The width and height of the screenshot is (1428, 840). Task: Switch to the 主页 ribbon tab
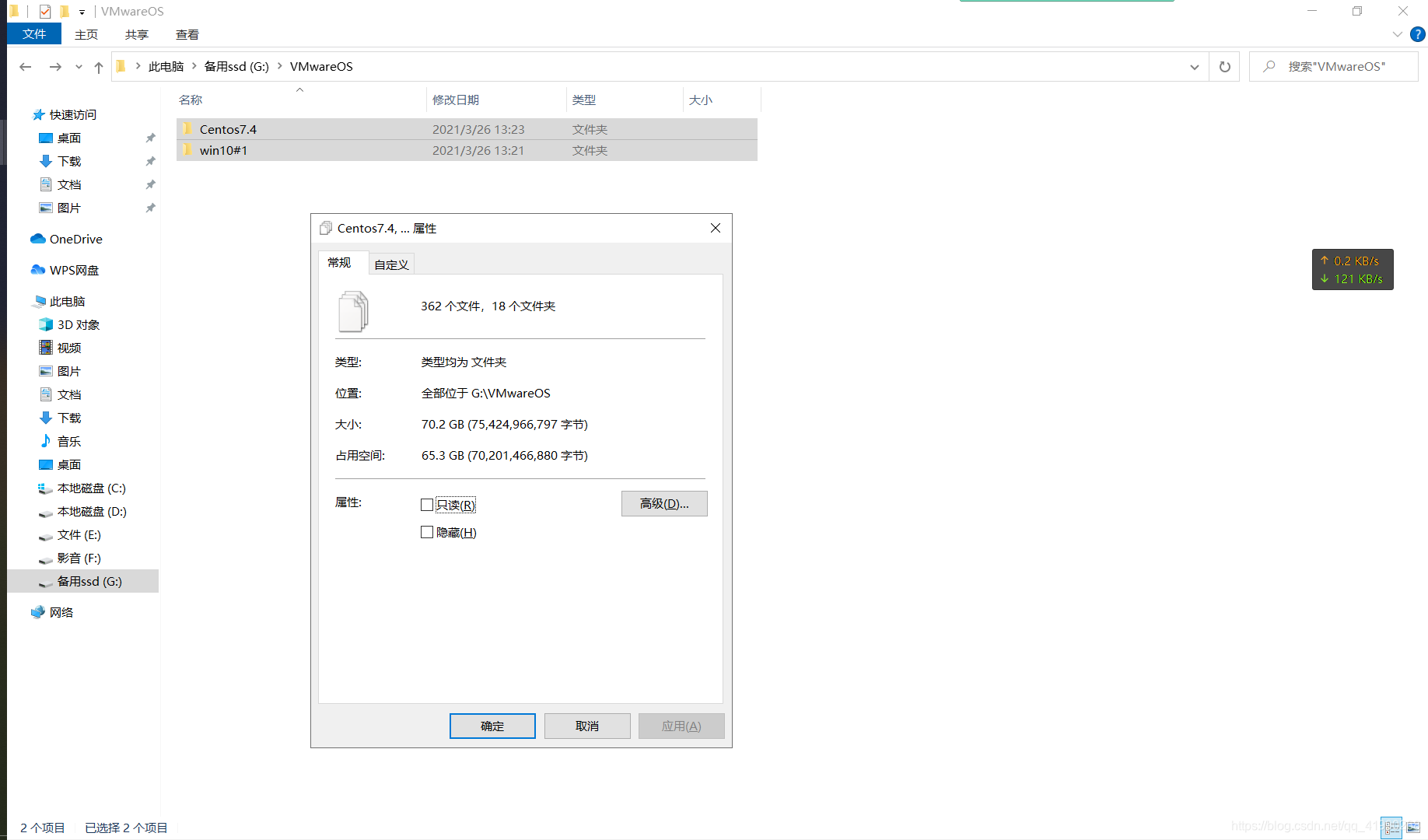coord(86,34)
